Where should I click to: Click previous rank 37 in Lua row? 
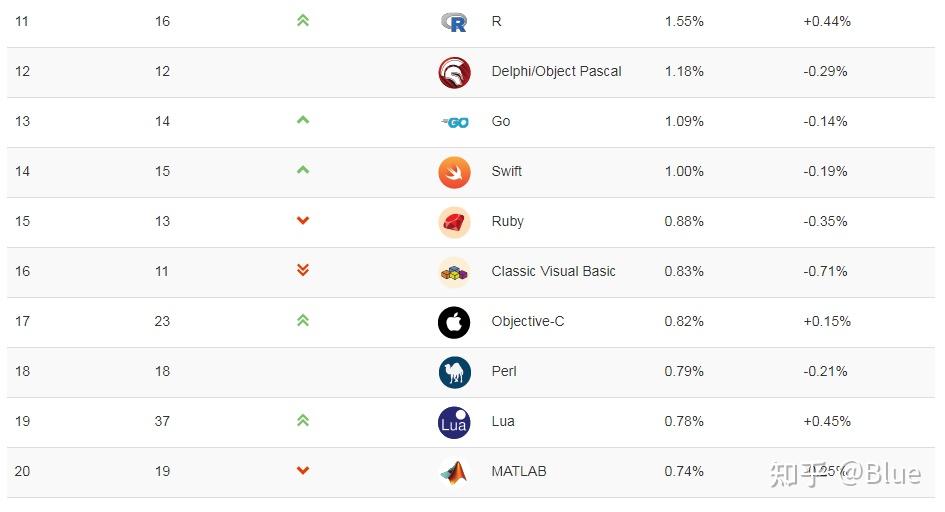[162, 422]
